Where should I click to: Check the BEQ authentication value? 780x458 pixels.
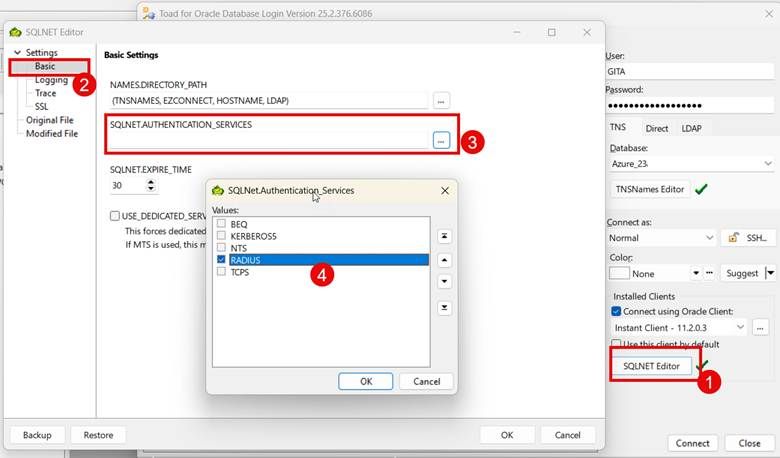click(x=221, y=224)
